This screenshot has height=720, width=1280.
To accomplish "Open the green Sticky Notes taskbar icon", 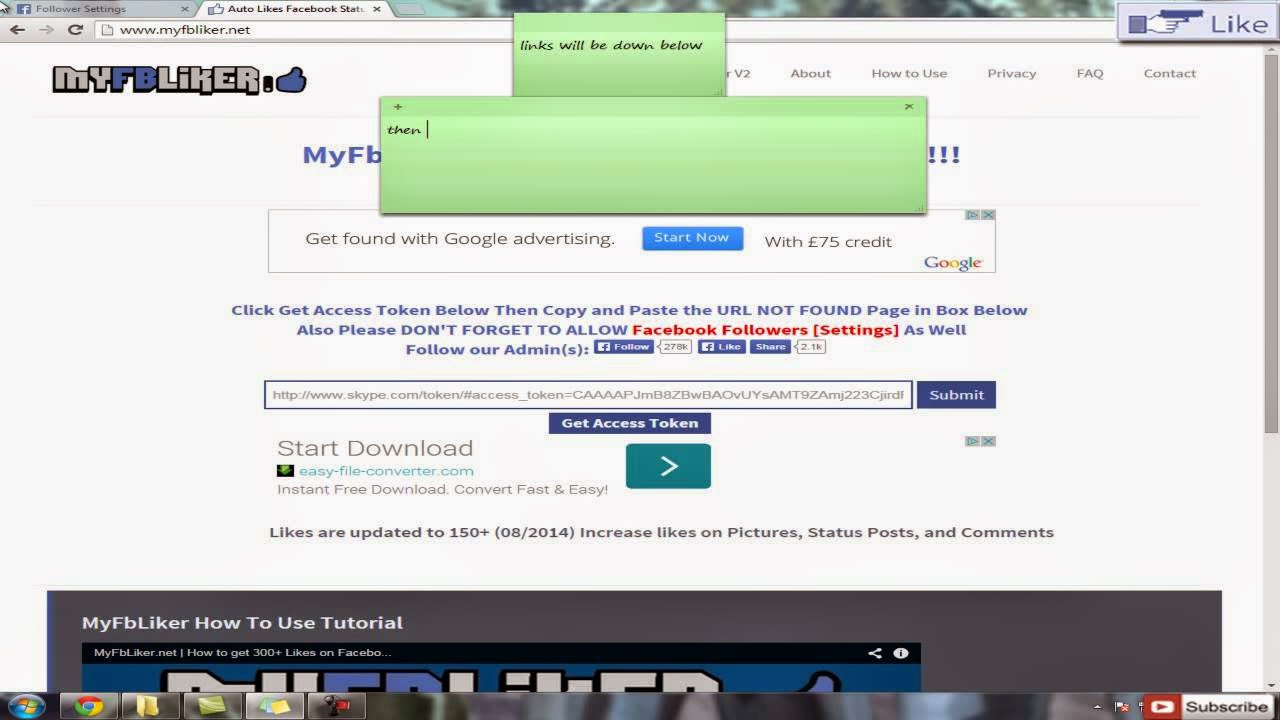I will pos(211,706).
